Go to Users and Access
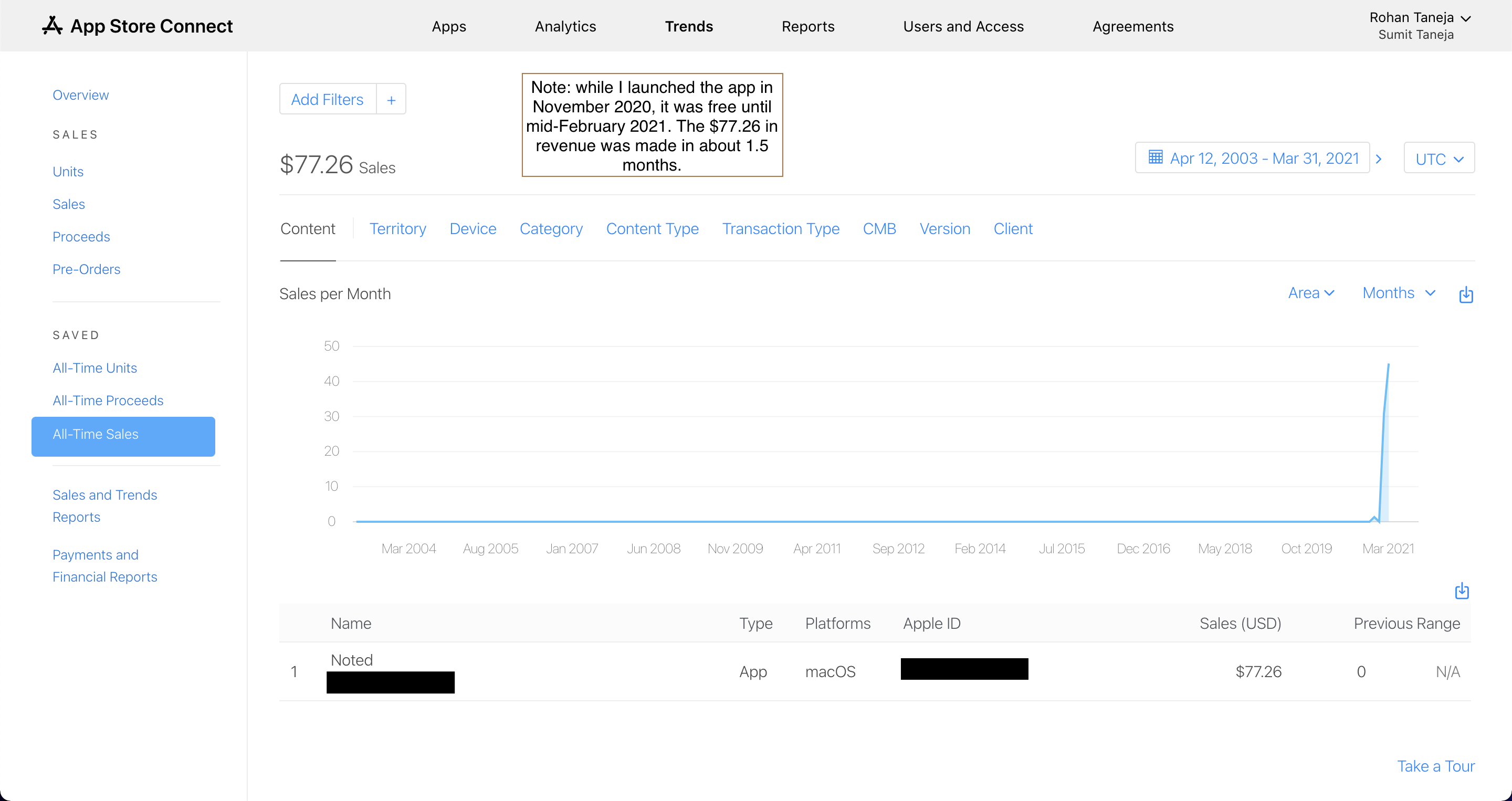 (963, 26)
